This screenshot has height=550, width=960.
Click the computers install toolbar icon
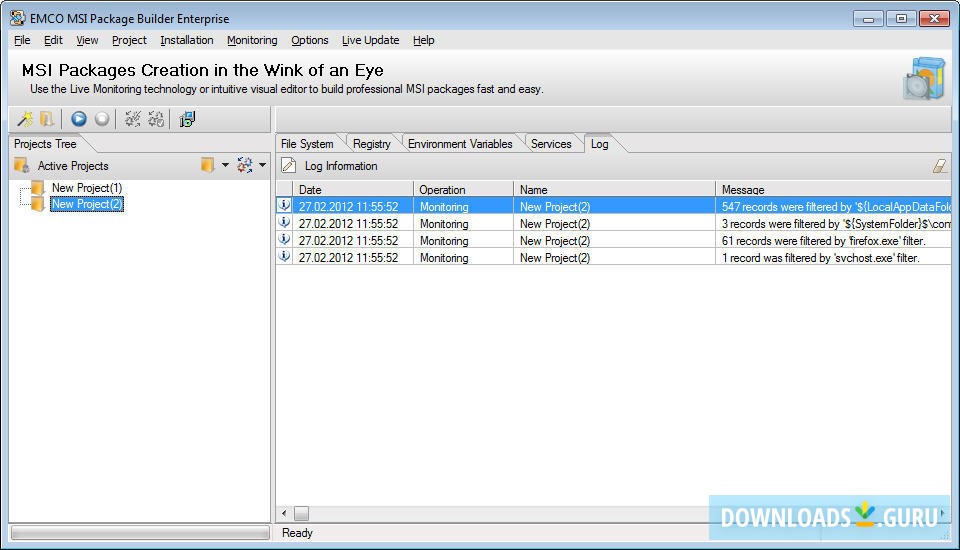click(x=187, y=119)
